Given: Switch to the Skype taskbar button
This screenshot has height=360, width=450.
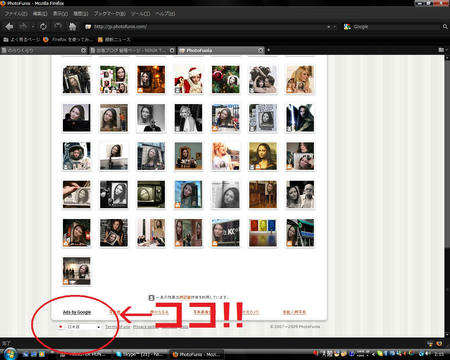Looking at the screenshot, I should click(139, 354).
